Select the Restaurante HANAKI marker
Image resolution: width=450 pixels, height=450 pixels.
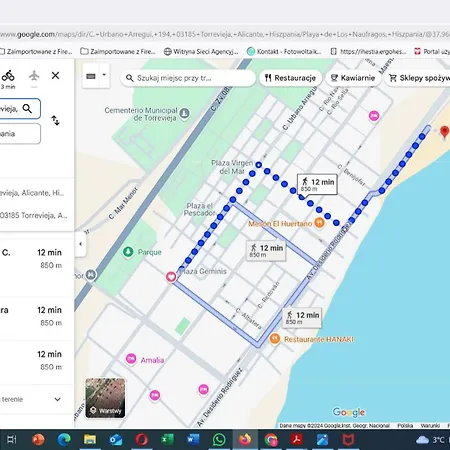[x=274, y=339]
